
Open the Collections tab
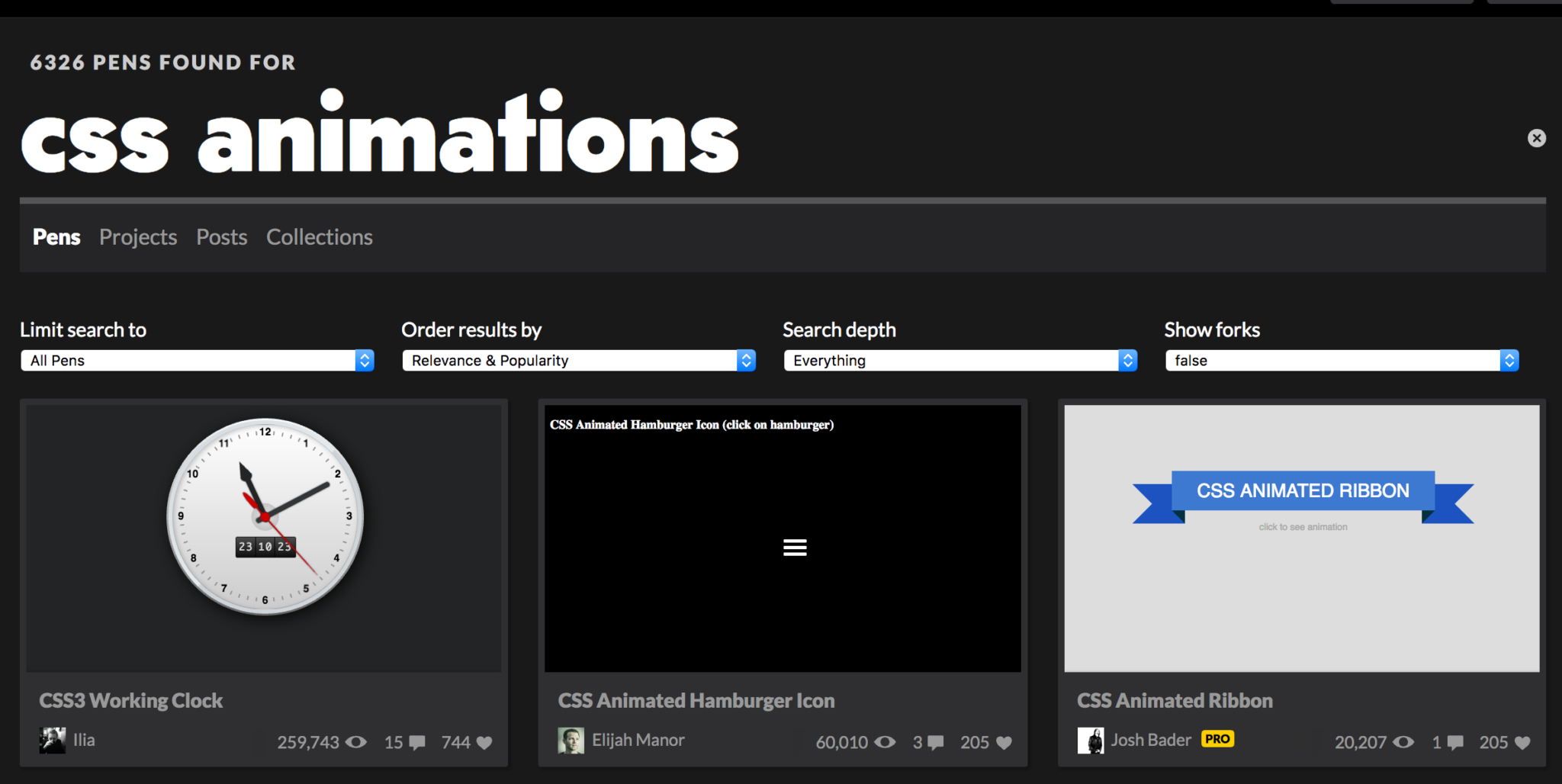point(320,237)
